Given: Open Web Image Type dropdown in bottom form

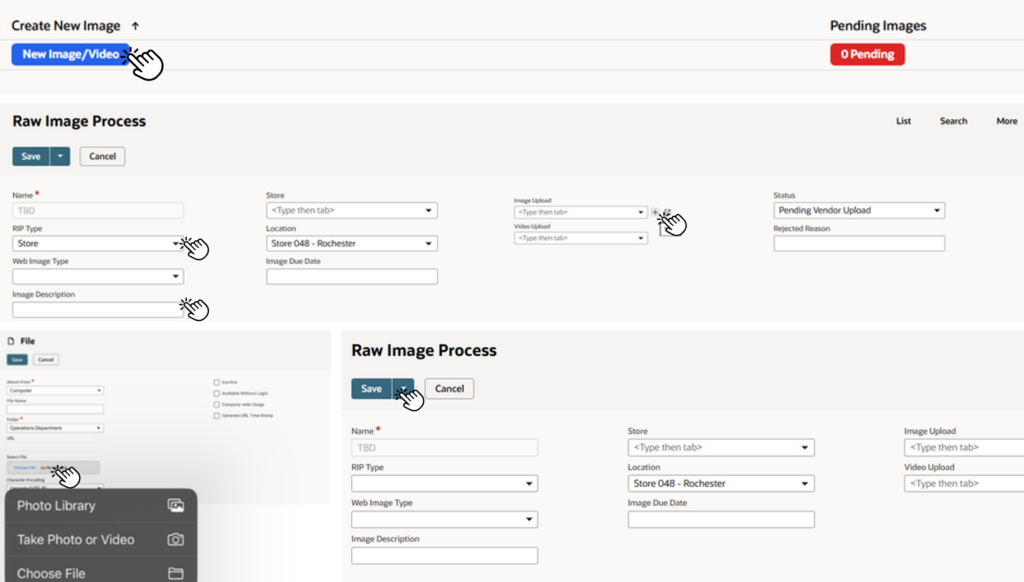Looking at the screenshot, I should pos(445,519).
